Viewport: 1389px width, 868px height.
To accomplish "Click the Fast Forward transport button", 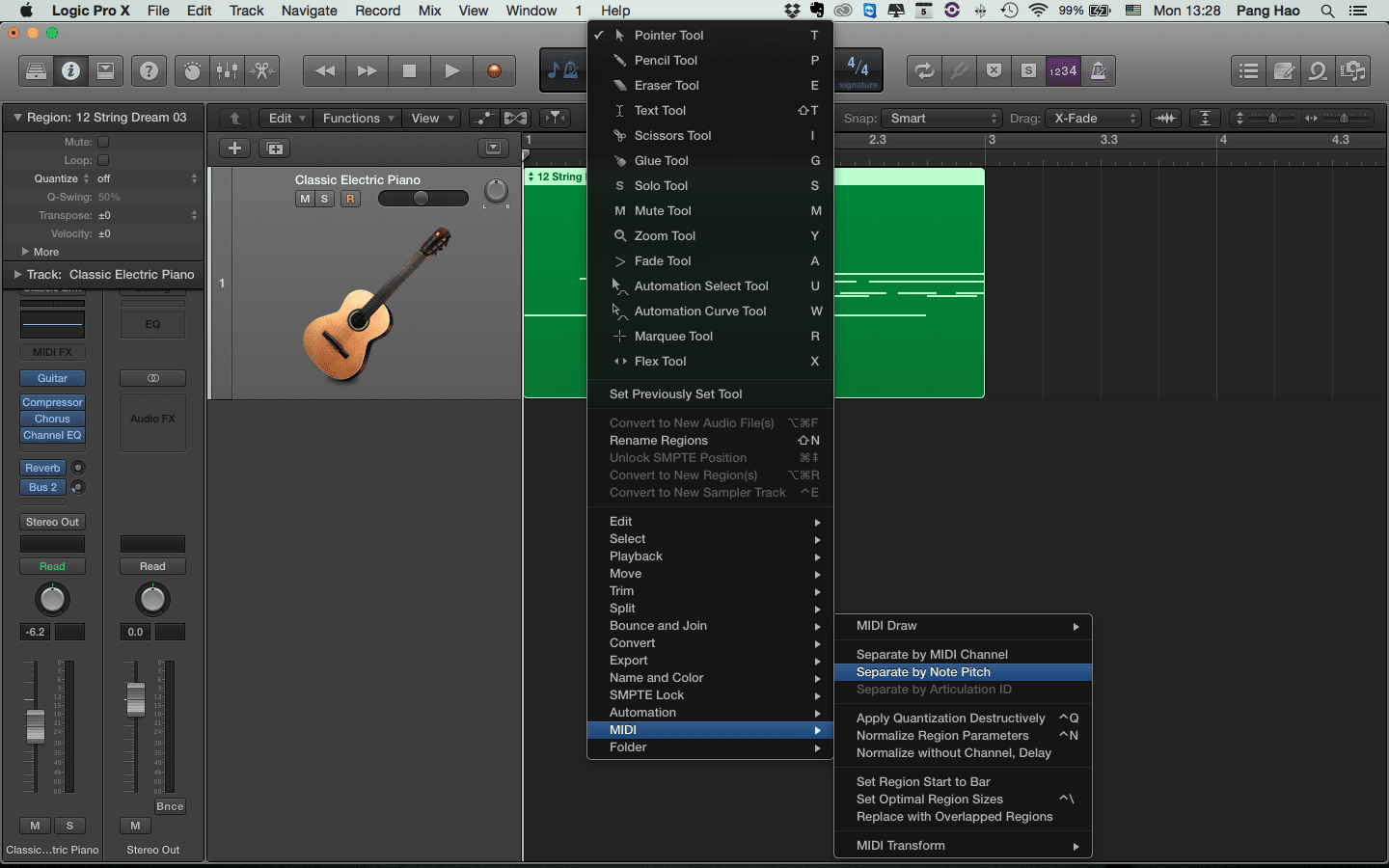I will click(367, 70).
